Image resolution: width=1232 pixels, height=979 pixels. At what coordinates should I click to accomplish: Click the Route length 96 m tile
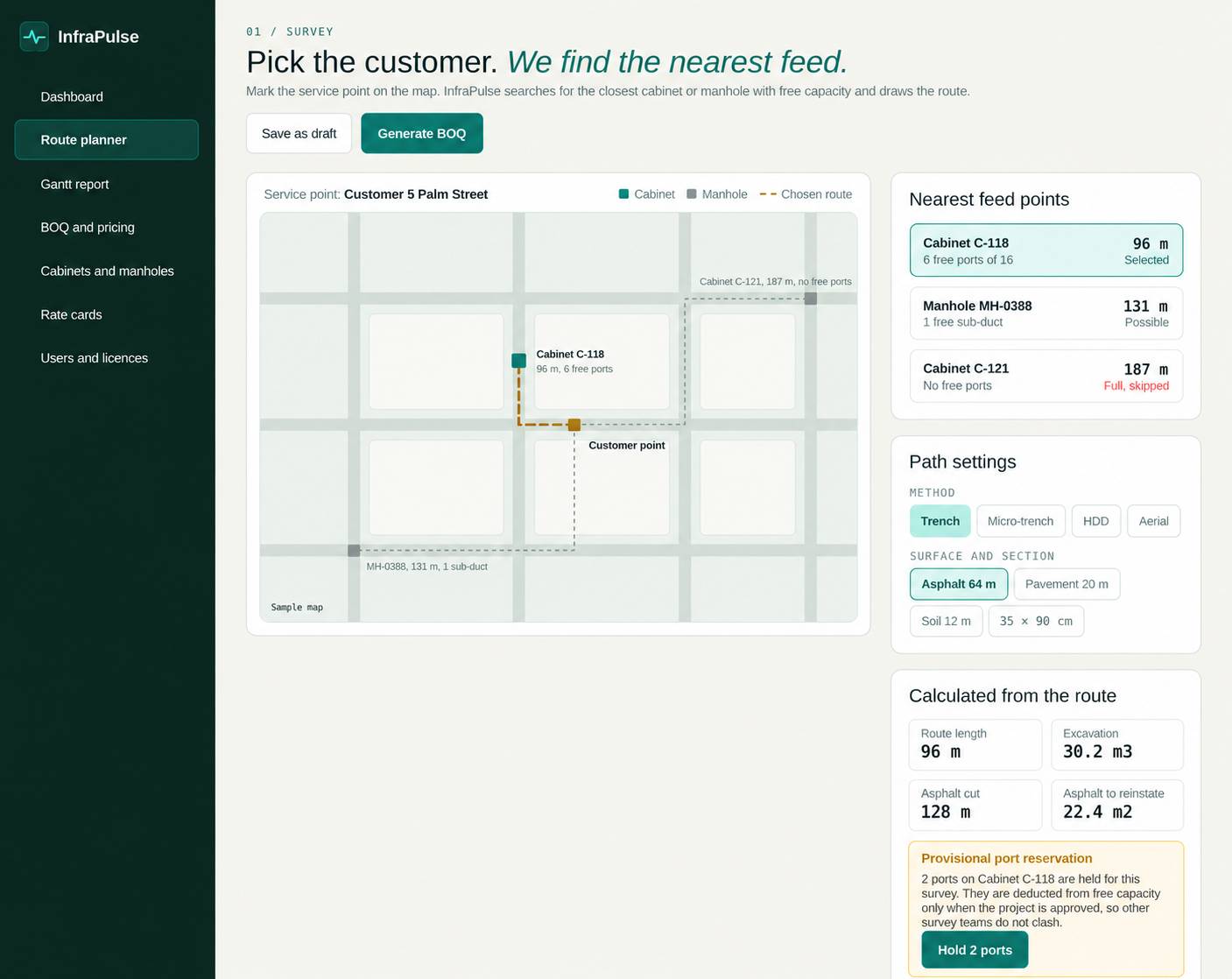975,744
